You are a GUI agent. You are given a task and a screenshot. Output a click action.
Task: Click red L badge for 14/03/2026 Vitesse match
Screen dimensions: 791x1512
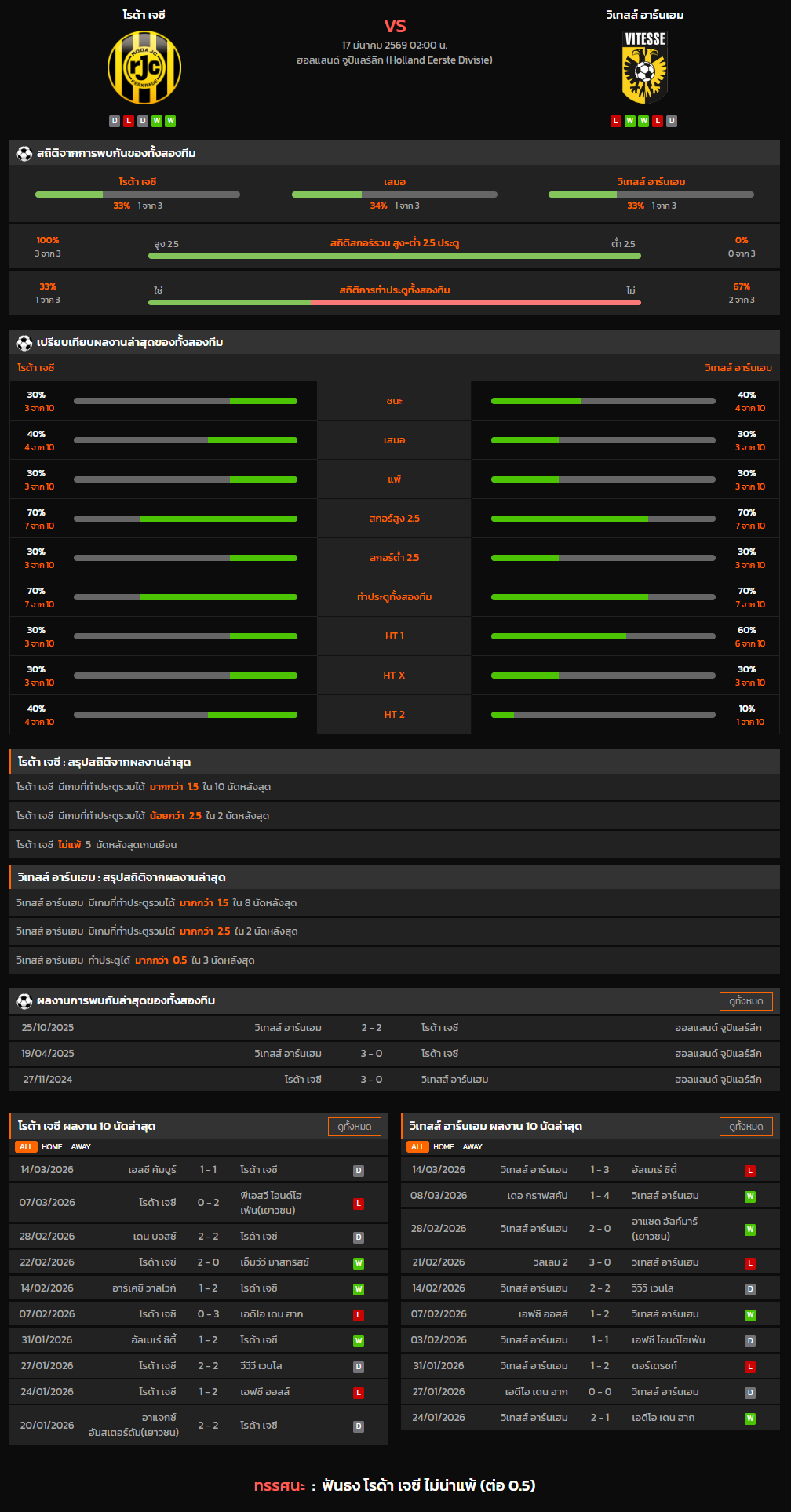pos(750,1171)
